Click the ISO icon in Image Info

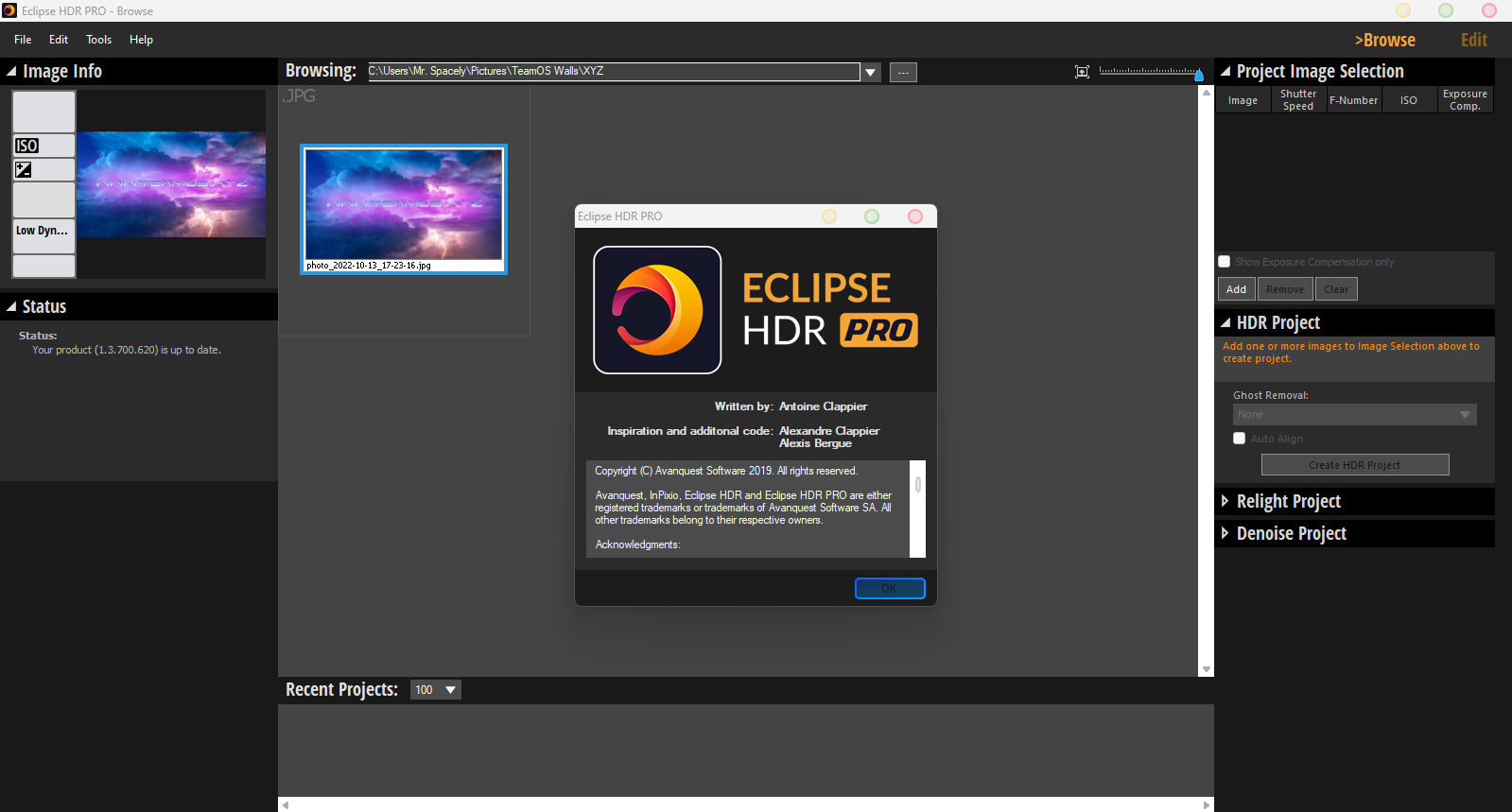pos(26,146)
